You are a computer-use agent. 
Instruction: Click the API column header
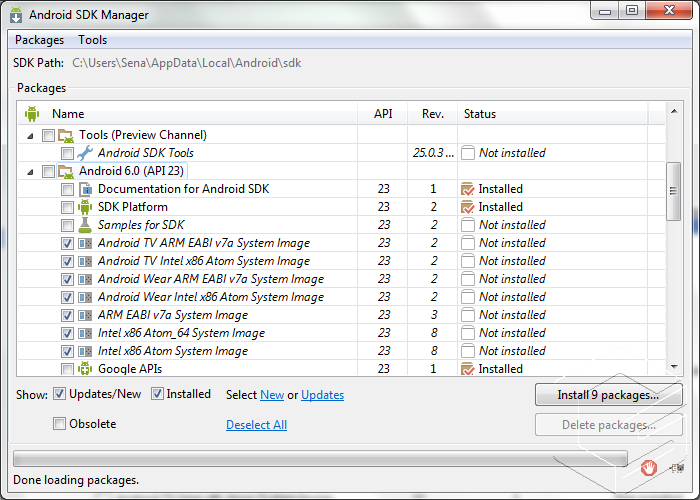[x=383, y=114]
